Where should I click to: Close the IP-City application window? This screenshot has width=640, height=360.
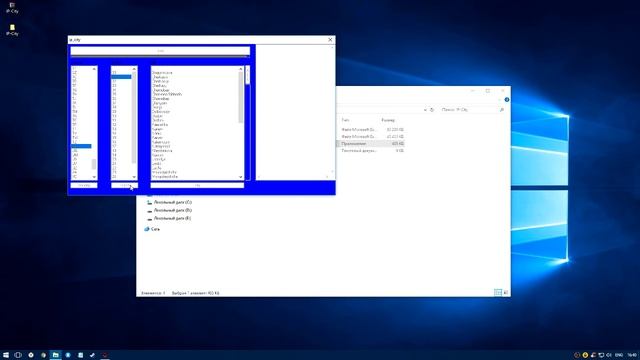tap(330, 40)
